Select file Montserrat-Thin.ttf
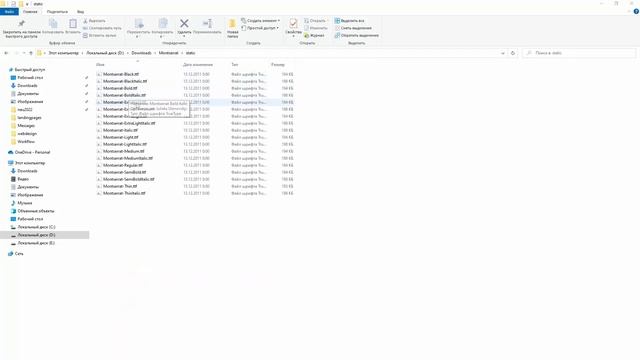The width and height of the screenshot is (640, 360). (120, 186)
